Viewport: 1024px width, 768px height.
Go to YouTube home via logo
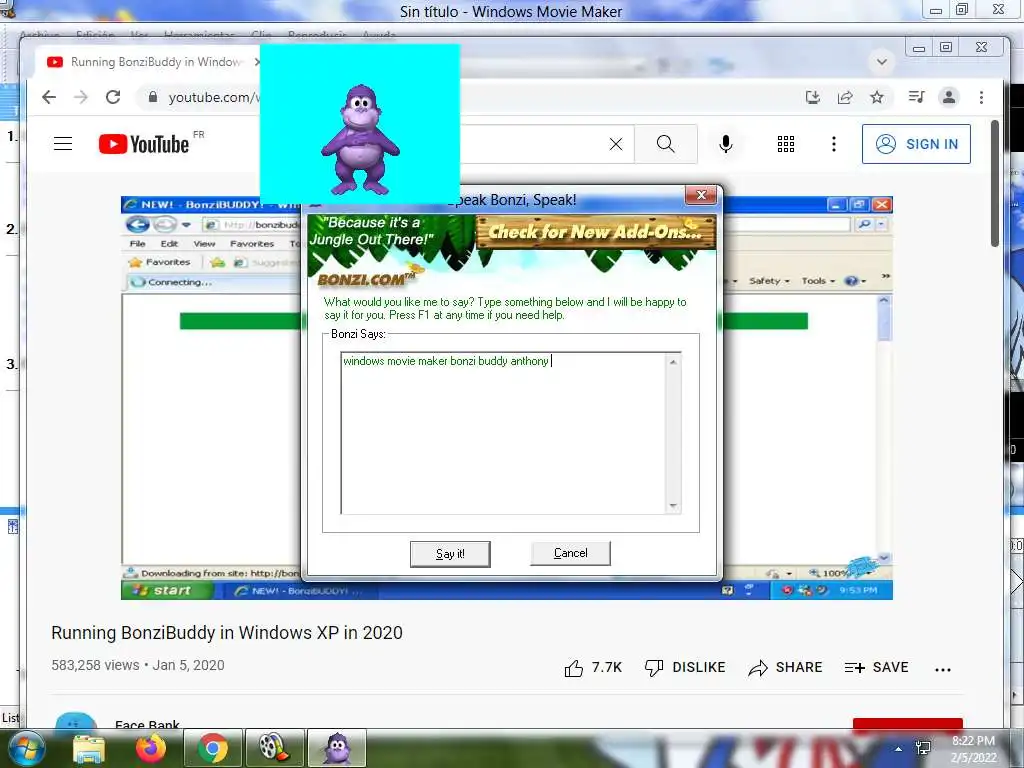coord(144,144)
